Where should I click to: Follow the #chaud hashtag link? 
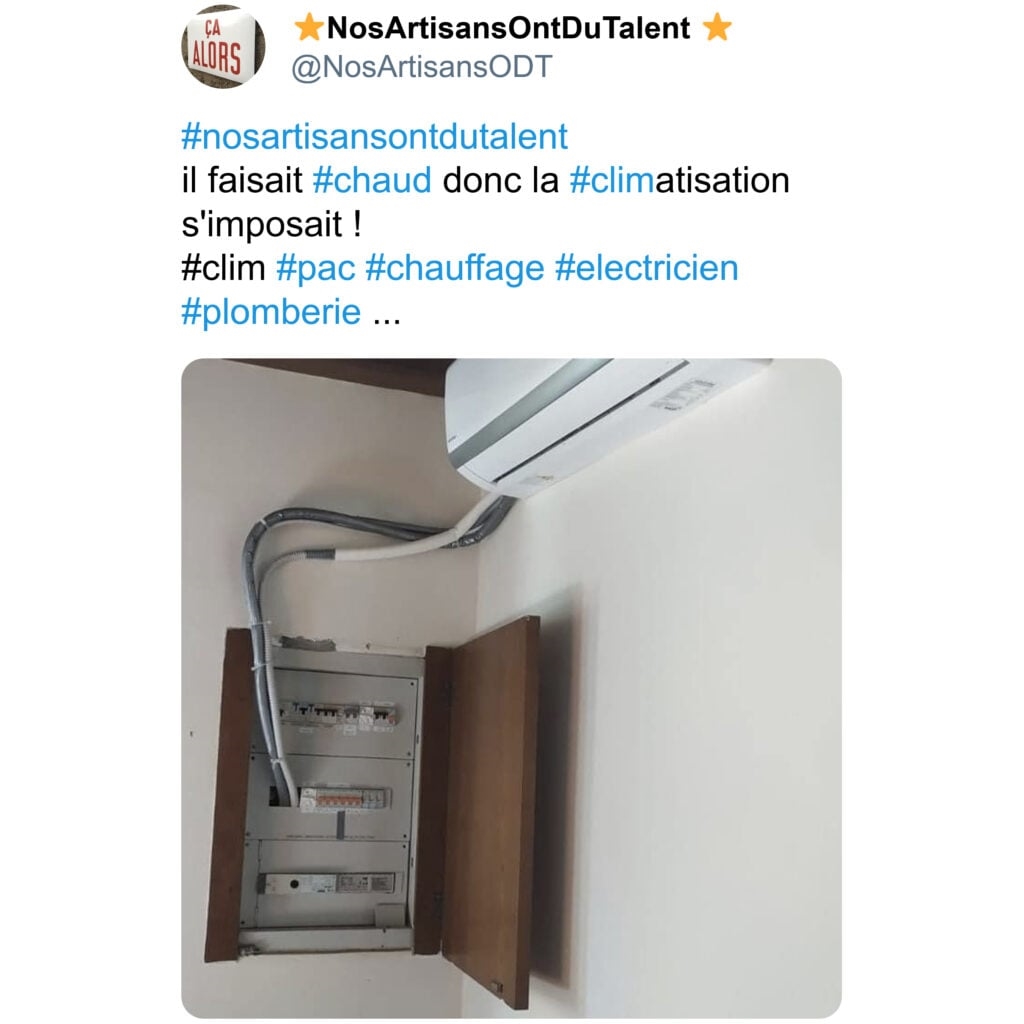tap(372, 180)
